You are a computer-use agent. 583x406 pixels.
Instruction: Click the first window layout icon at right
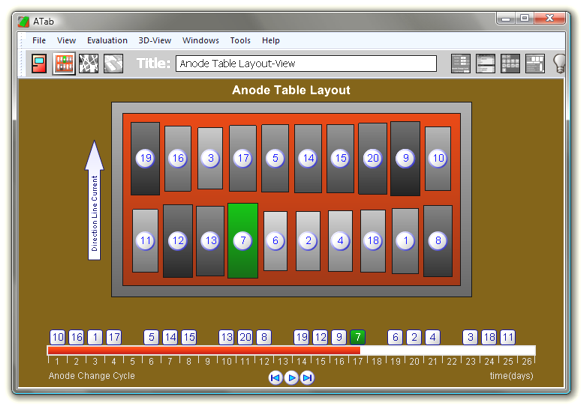[x=461, y=64]
